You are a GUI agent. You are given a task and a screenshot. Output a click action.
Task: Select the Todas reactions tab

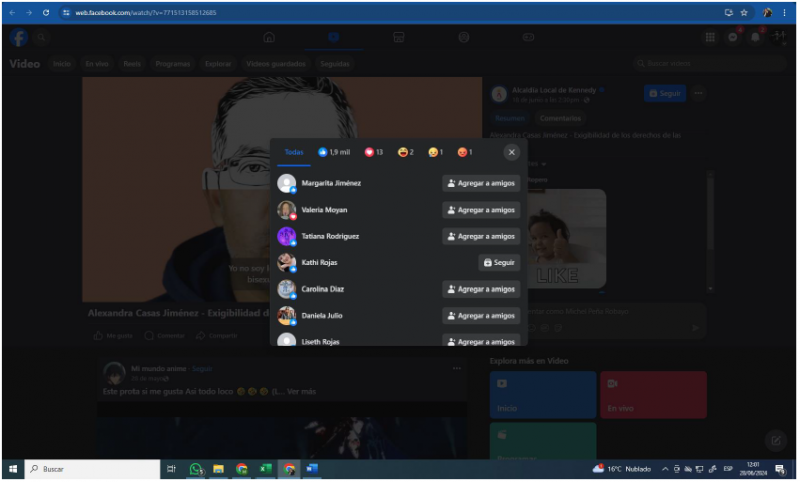pos(294,153)
